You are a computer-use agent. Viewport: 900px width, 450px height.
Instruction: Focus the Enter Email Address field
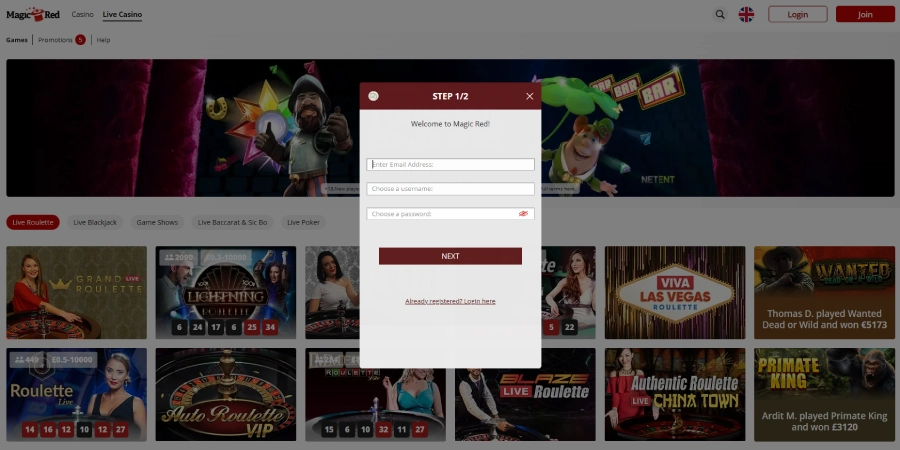click(x=450, y=165)
